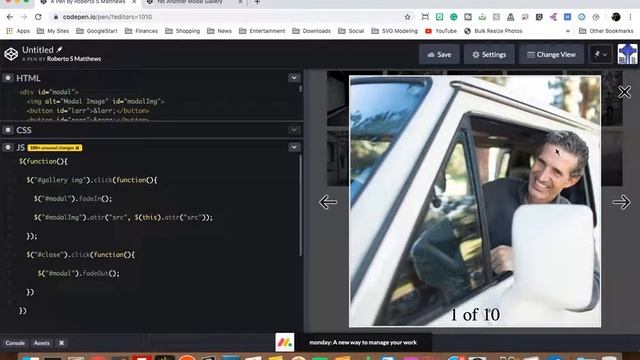The image size is (640, 360).
Task: Close the modal with the X icon
Action: pos(624,92)
